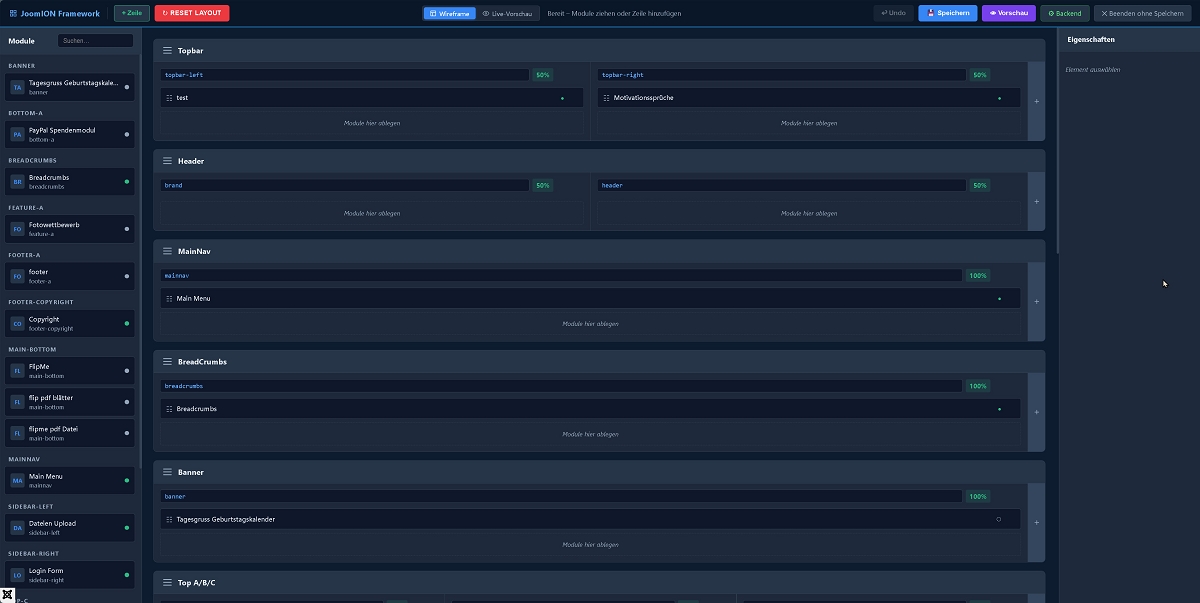This screenshot has width=1200, height=603.
Task: Click the grip icon on canvas Main Menu module
Action: (170, 298)
